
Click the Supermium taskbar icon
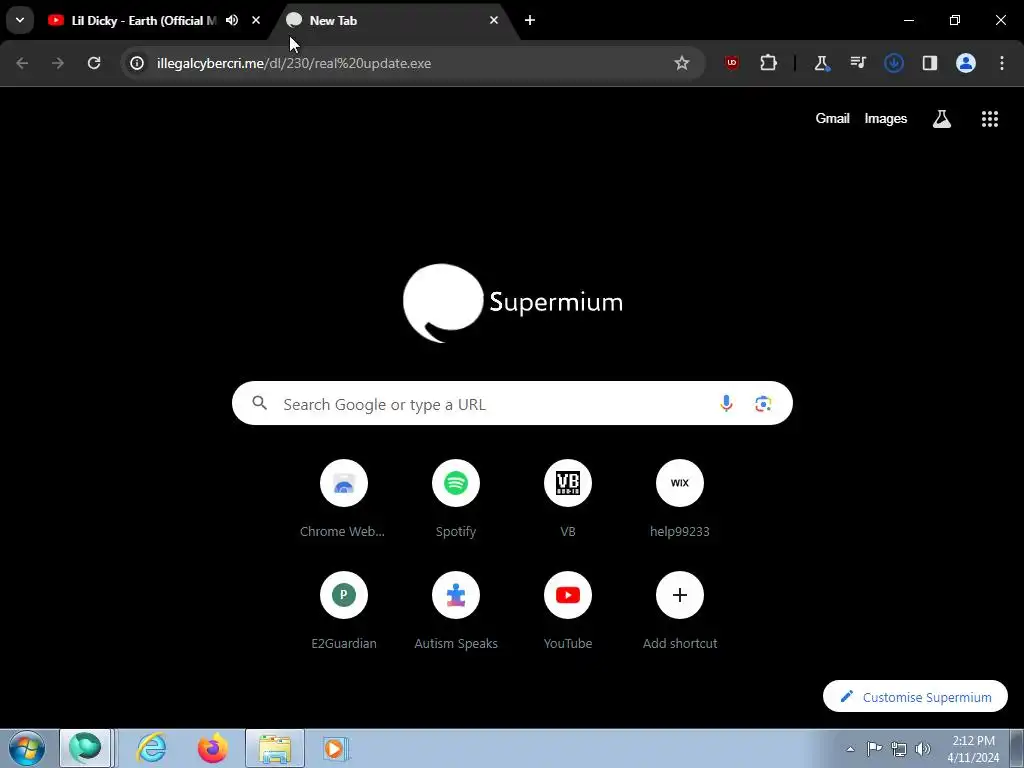pos(86,748)
